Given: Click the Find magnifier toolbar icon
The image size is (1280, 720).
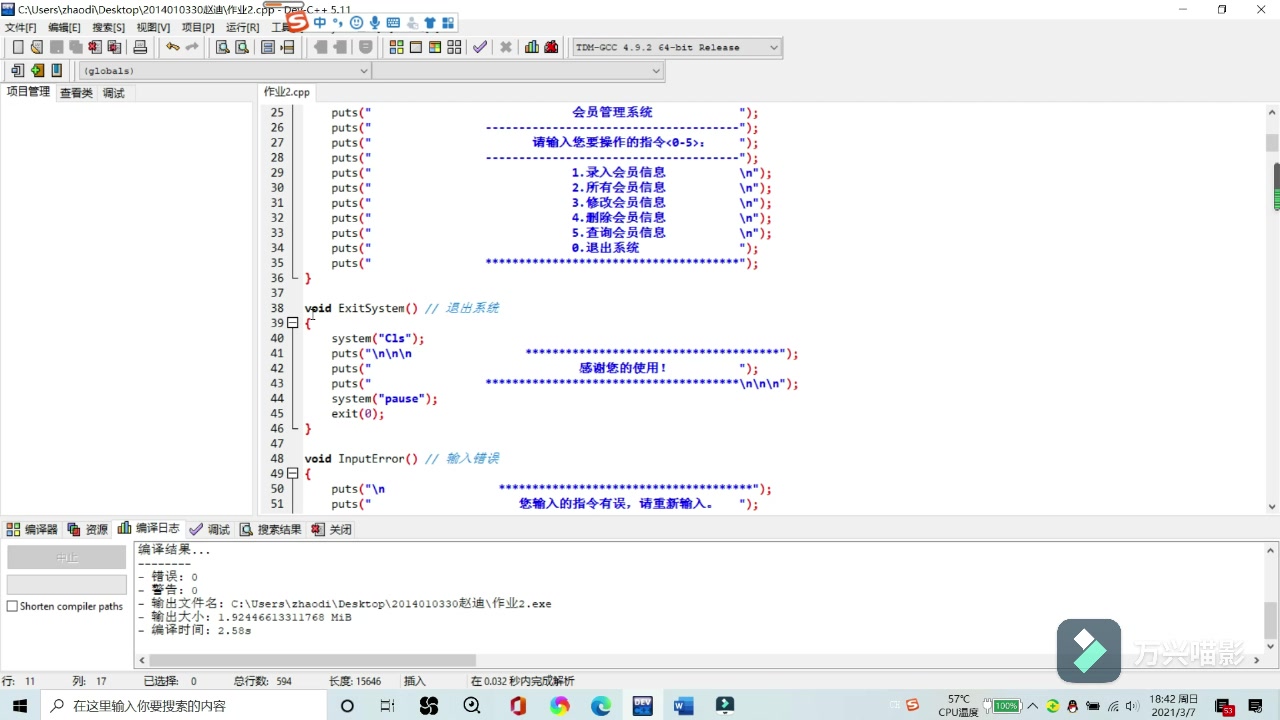Looking at the screenshot, I should point(222,47).
